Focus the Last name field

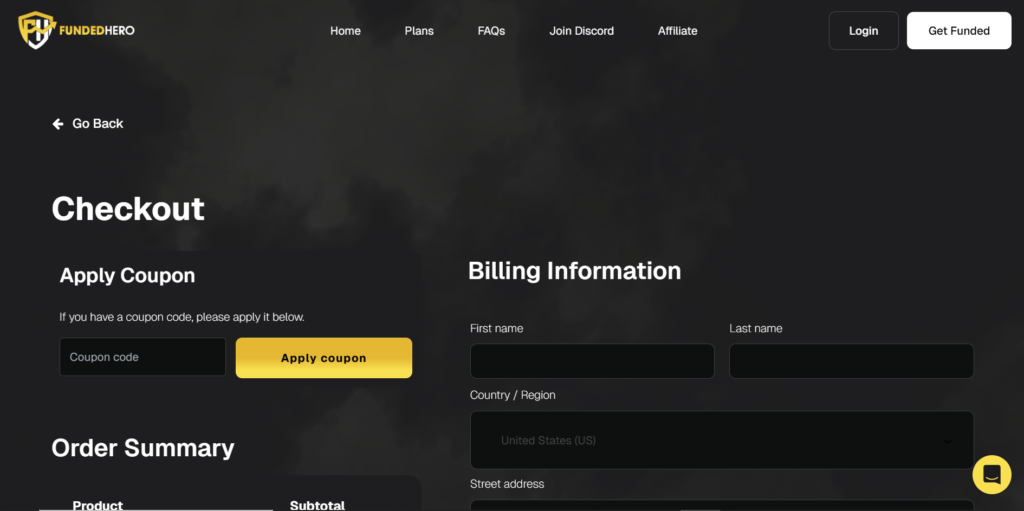point(852,361)
